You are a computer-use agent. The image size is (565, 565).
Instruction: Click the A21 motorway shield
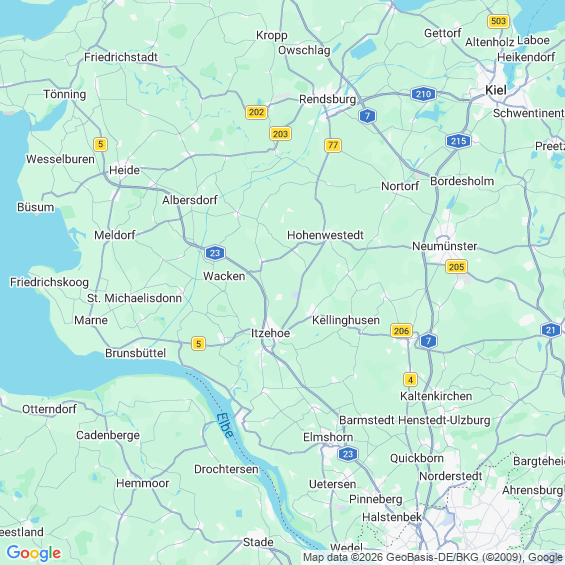[x=551, y=330]
